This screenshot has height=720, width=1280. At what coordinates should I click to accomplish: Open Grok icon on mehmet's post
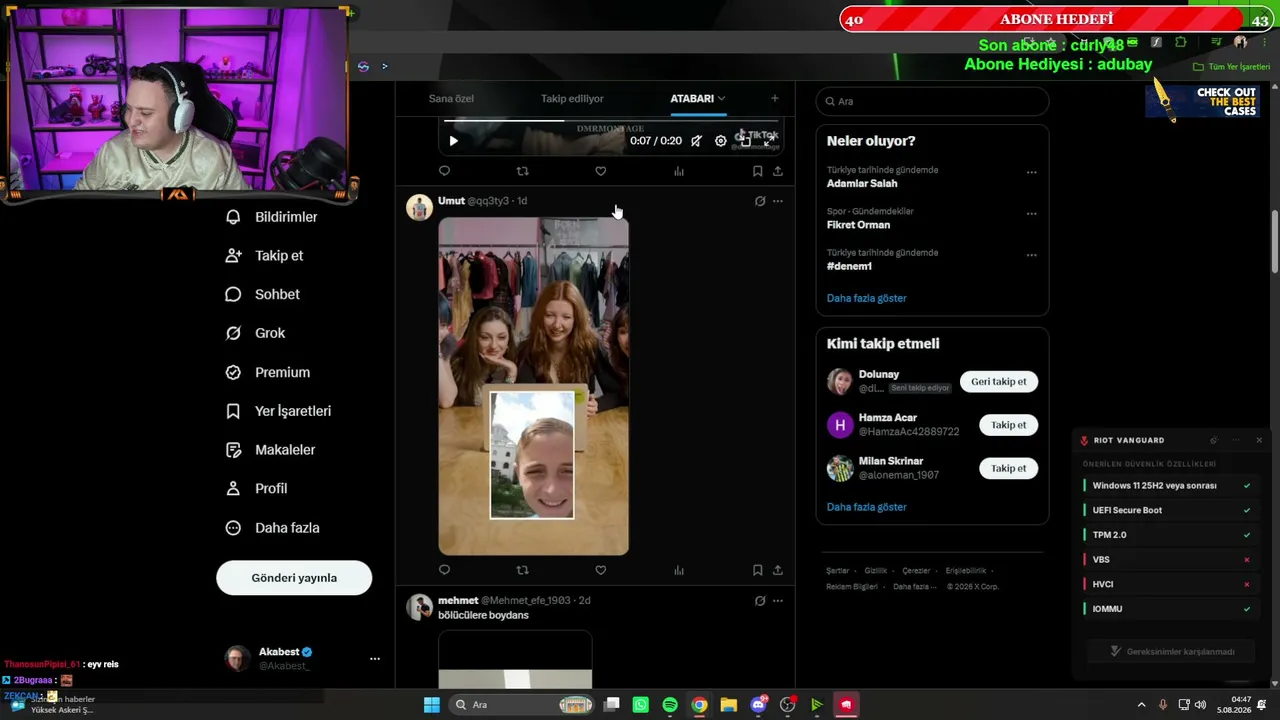(x=760, y=601)
